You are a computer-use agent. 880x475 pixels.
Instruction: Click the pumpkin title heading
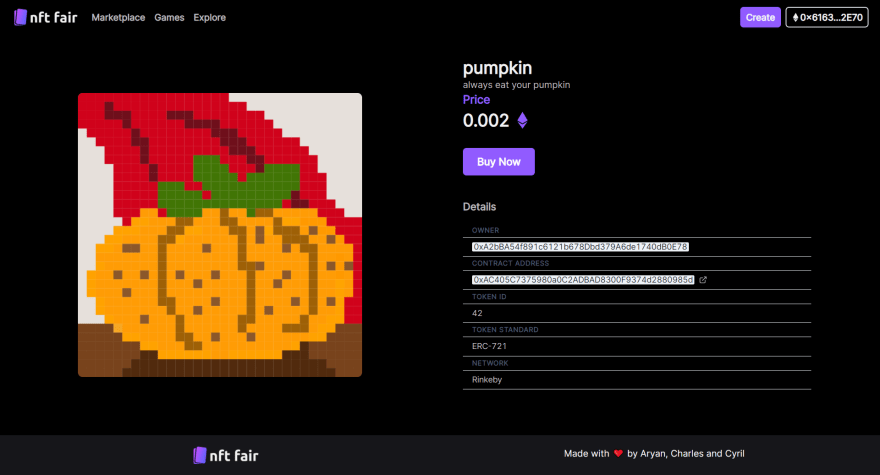[497, 68]
